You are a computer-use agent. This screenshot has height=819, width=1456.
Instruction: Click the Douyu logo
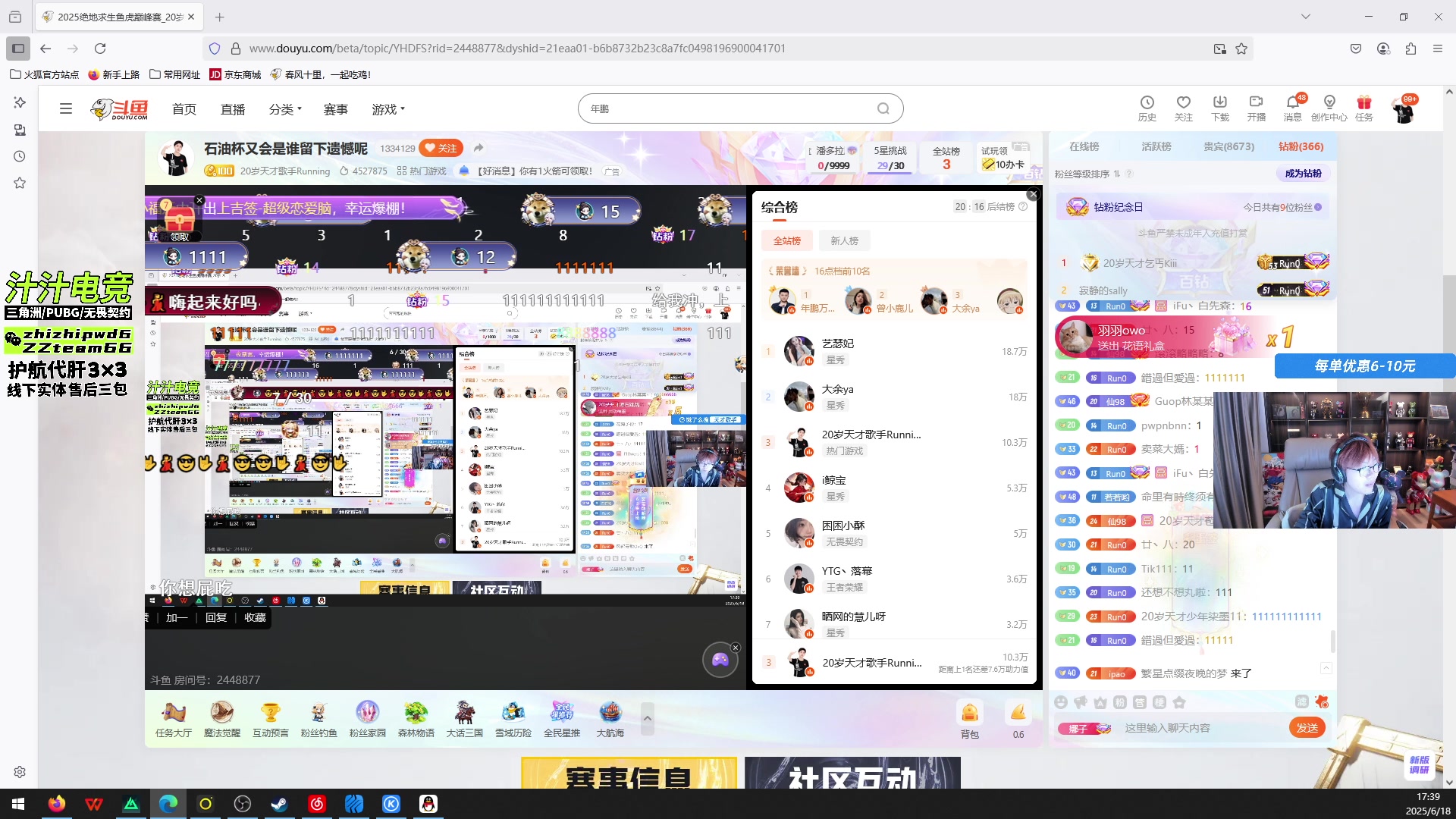click(120, 109)
